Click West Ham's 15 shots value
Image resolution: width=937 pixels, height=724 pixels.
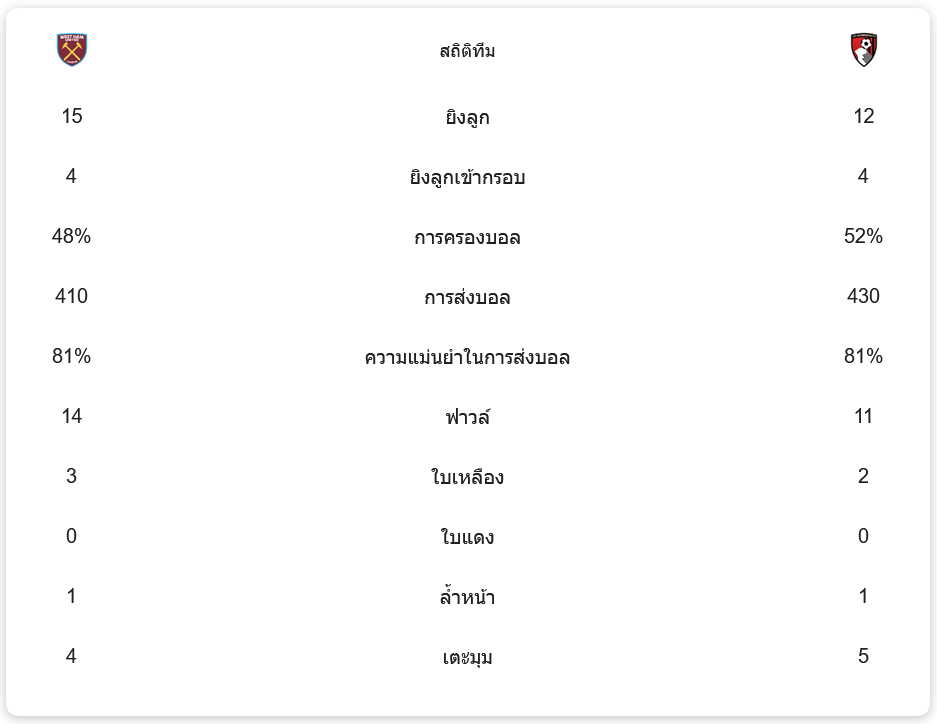72,116
